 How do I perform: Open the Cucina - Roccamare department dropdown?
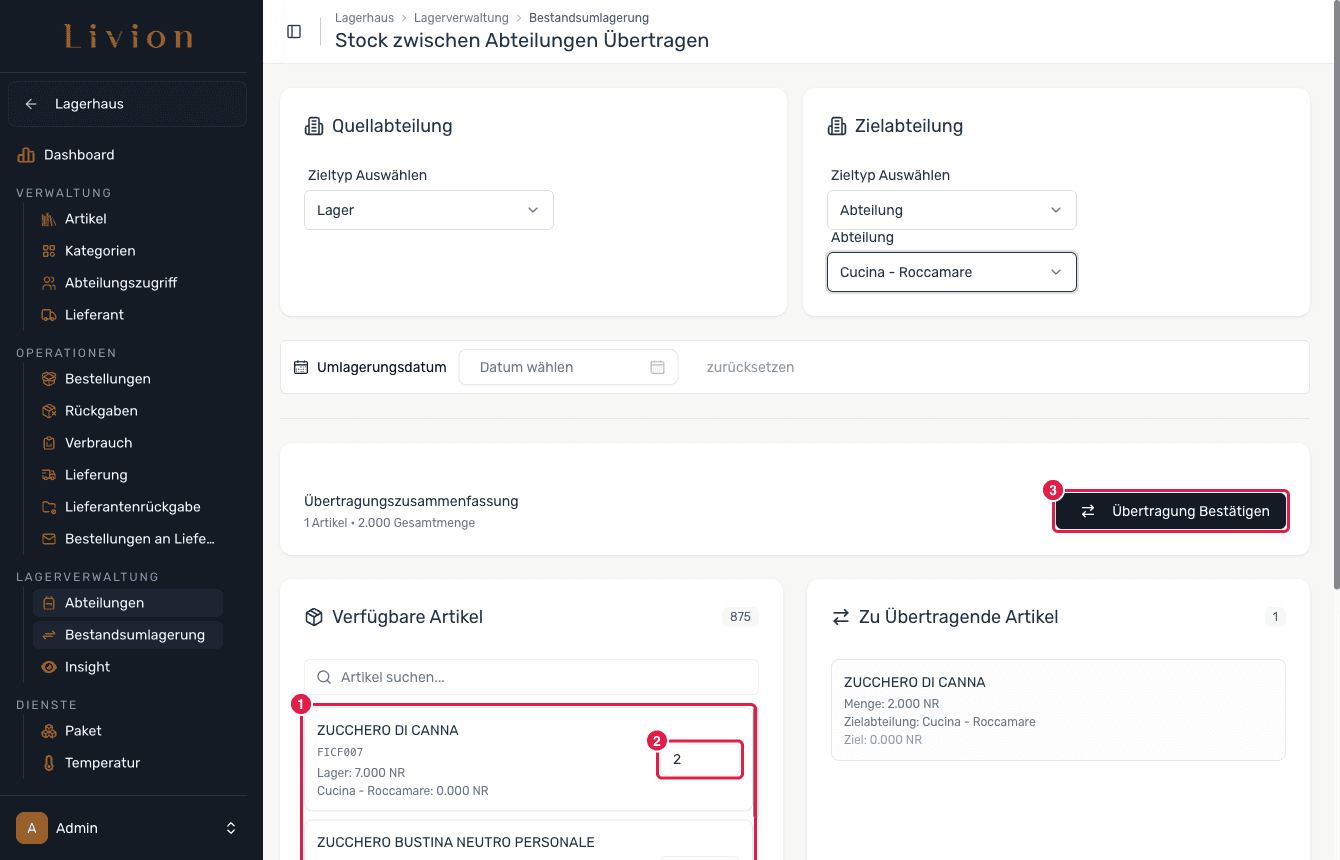pyautogui.click(x=952, y=272)
